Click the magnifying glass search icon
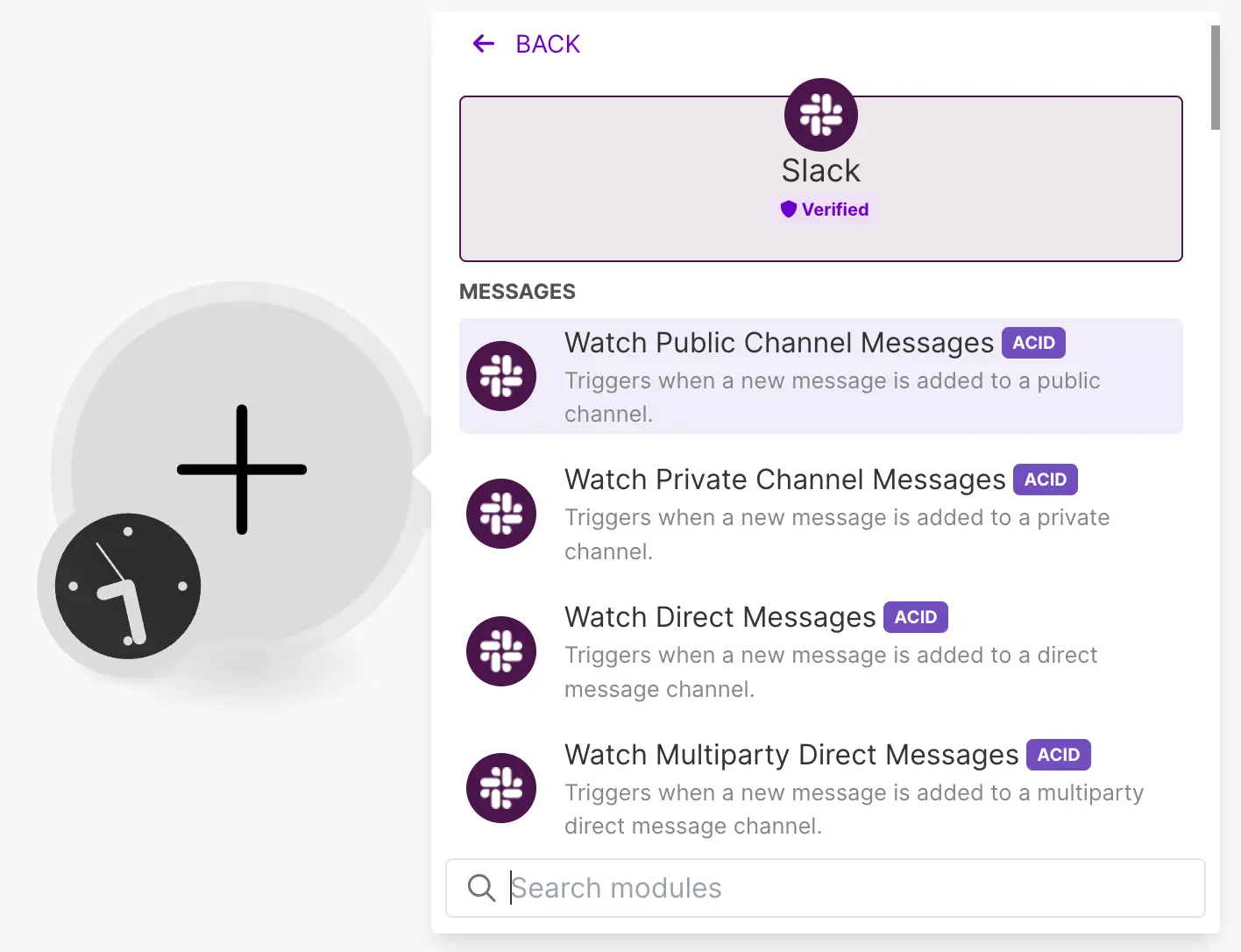The image size is (1241, 952). [481, 888]
